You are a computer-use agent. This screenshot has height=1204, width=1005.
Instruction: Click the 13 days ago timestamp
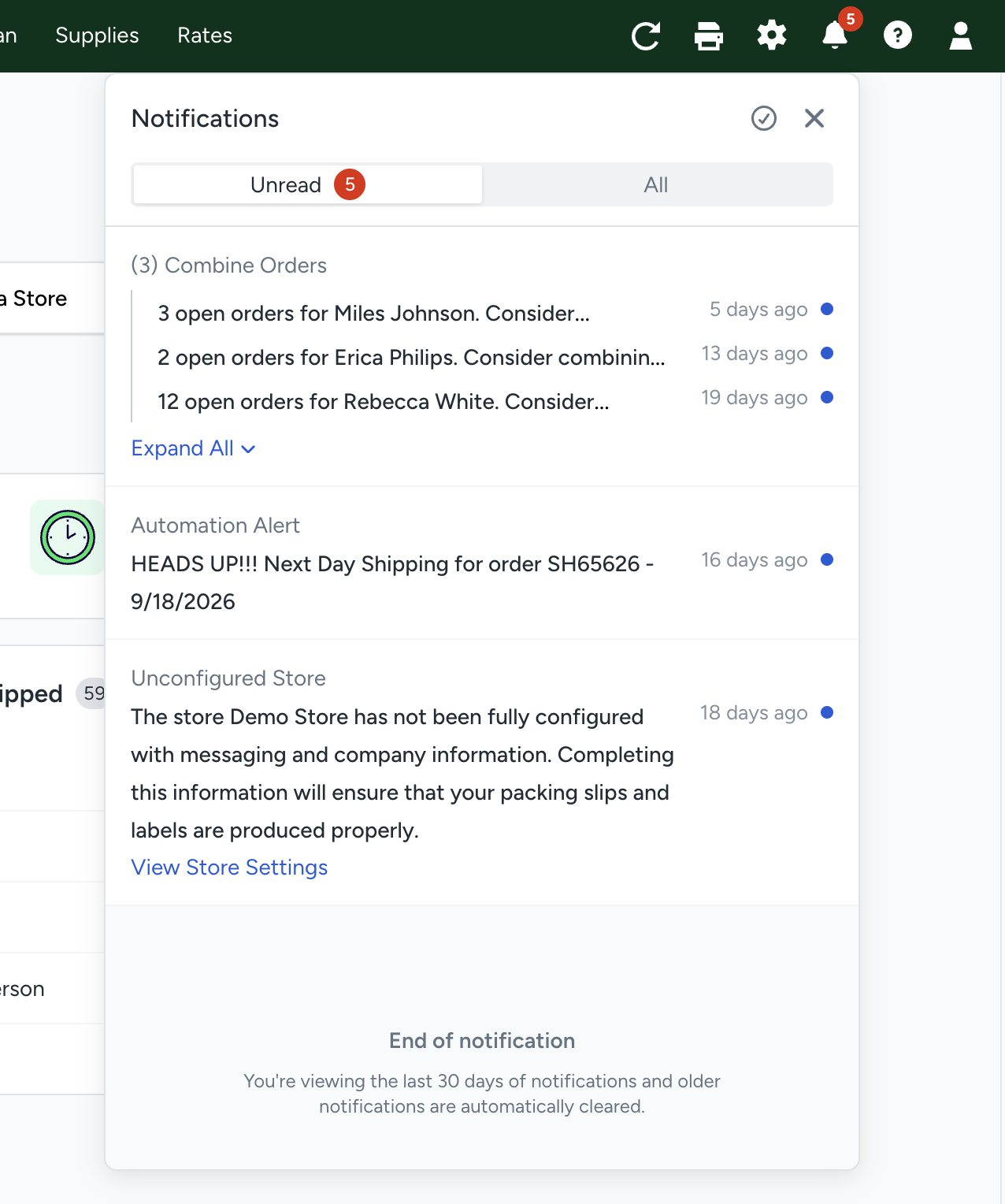(755, 354)
